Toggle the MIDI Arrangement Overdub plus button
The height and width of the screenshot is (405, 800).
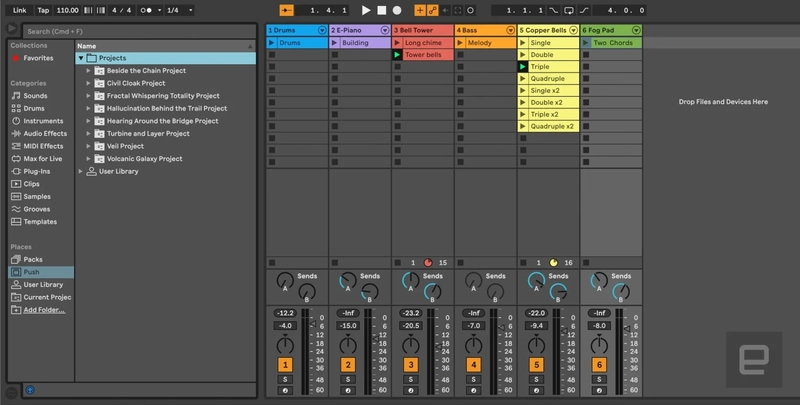[420, 10]
